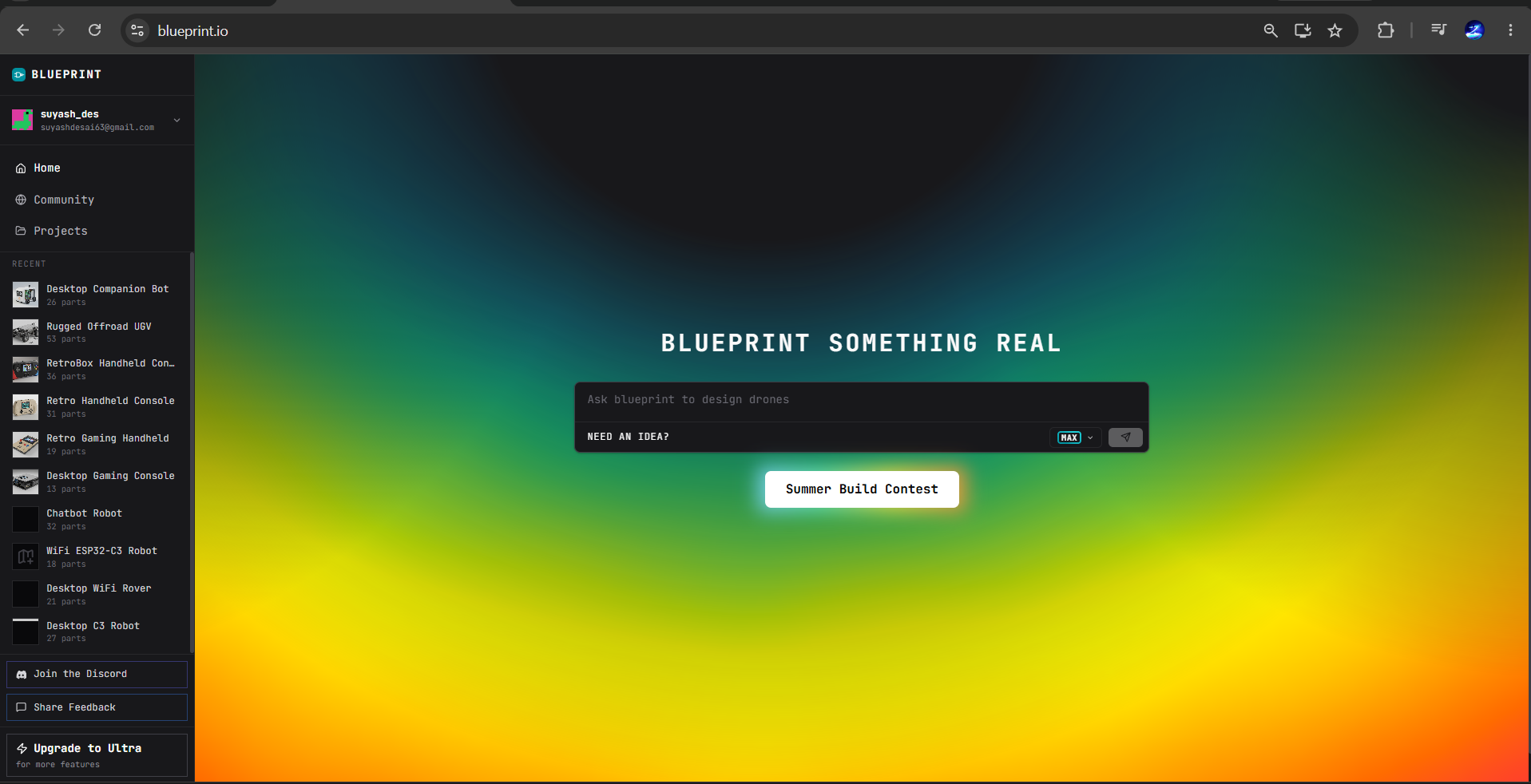The height and width of the screenshot is (784, 1531).
Task: Open Rugged Offroad UGV thumbnail
Action: pyautogui.click(x=26, y=332)
